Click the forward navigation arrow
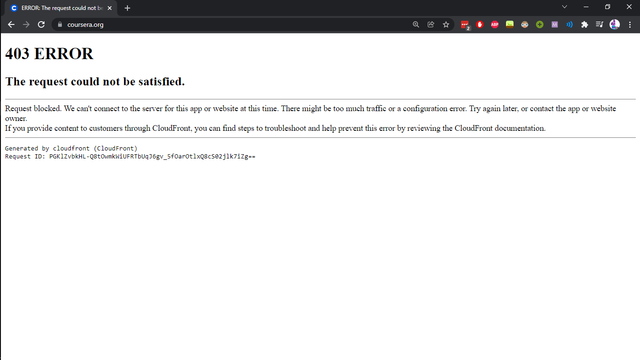The width and height of the screenshot is (640, 360). pos(26,24)
